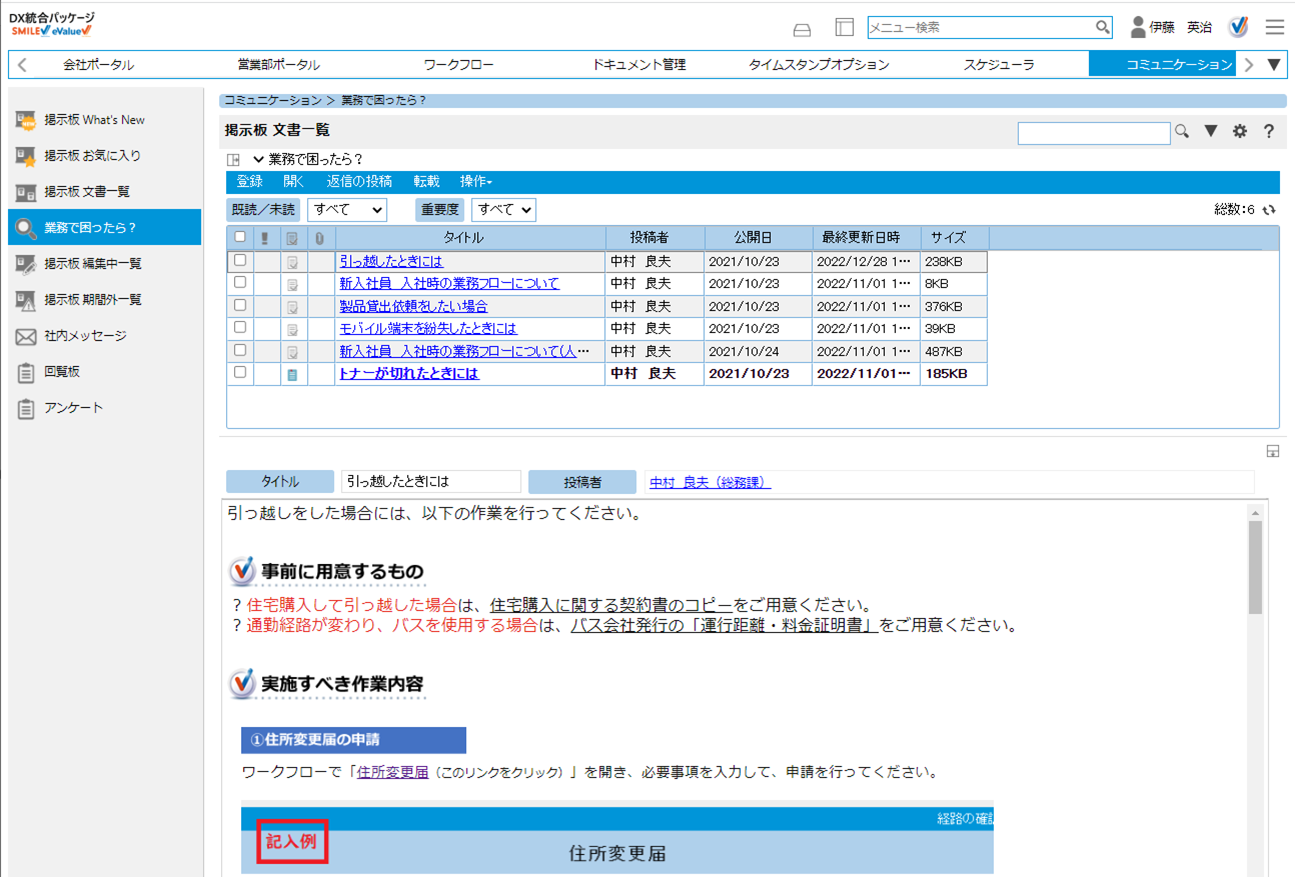Click the preview pane maximize icon
This screenshot has width=1295, height=877.
[x=1273, y=452]
